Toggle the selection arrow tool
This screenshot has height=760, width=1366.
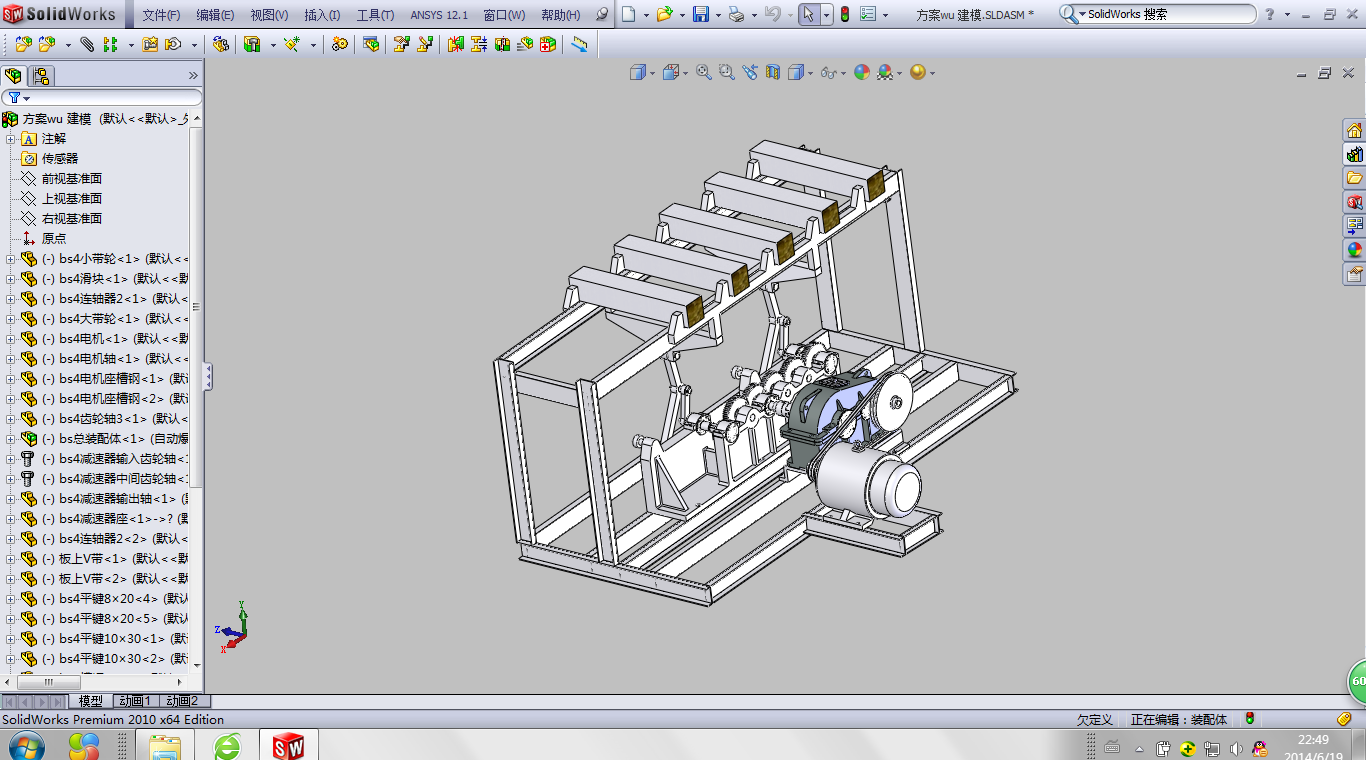tap(809, 15)
